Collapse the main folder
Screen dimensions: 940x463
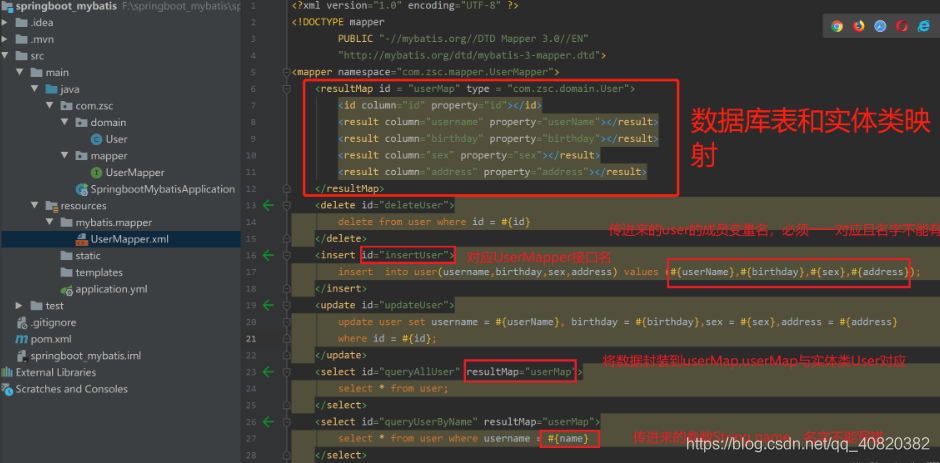(20, 73)
